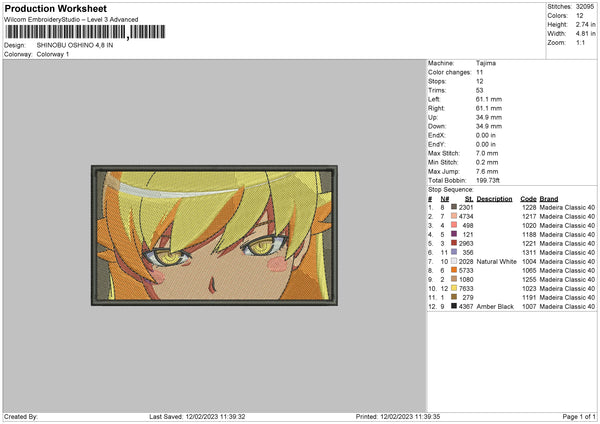
Task: Click the barcode under the worksheet title
Action: point(85,32)
